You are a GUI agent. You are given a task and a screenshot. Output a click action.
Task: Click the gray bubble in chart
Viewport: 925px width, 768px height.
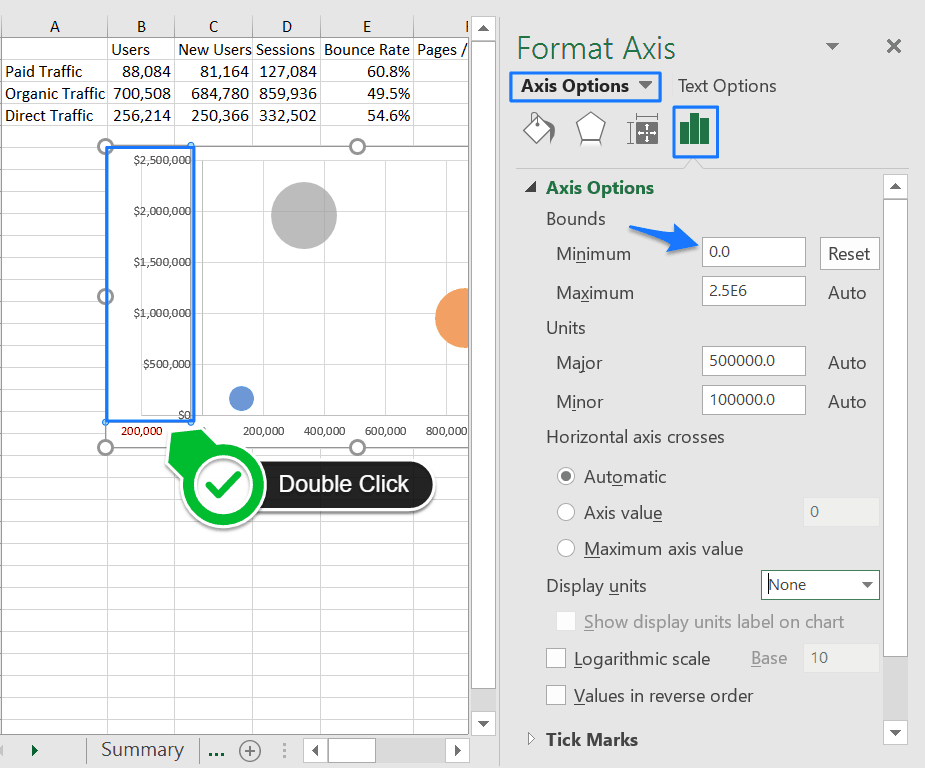coord(304,215)
